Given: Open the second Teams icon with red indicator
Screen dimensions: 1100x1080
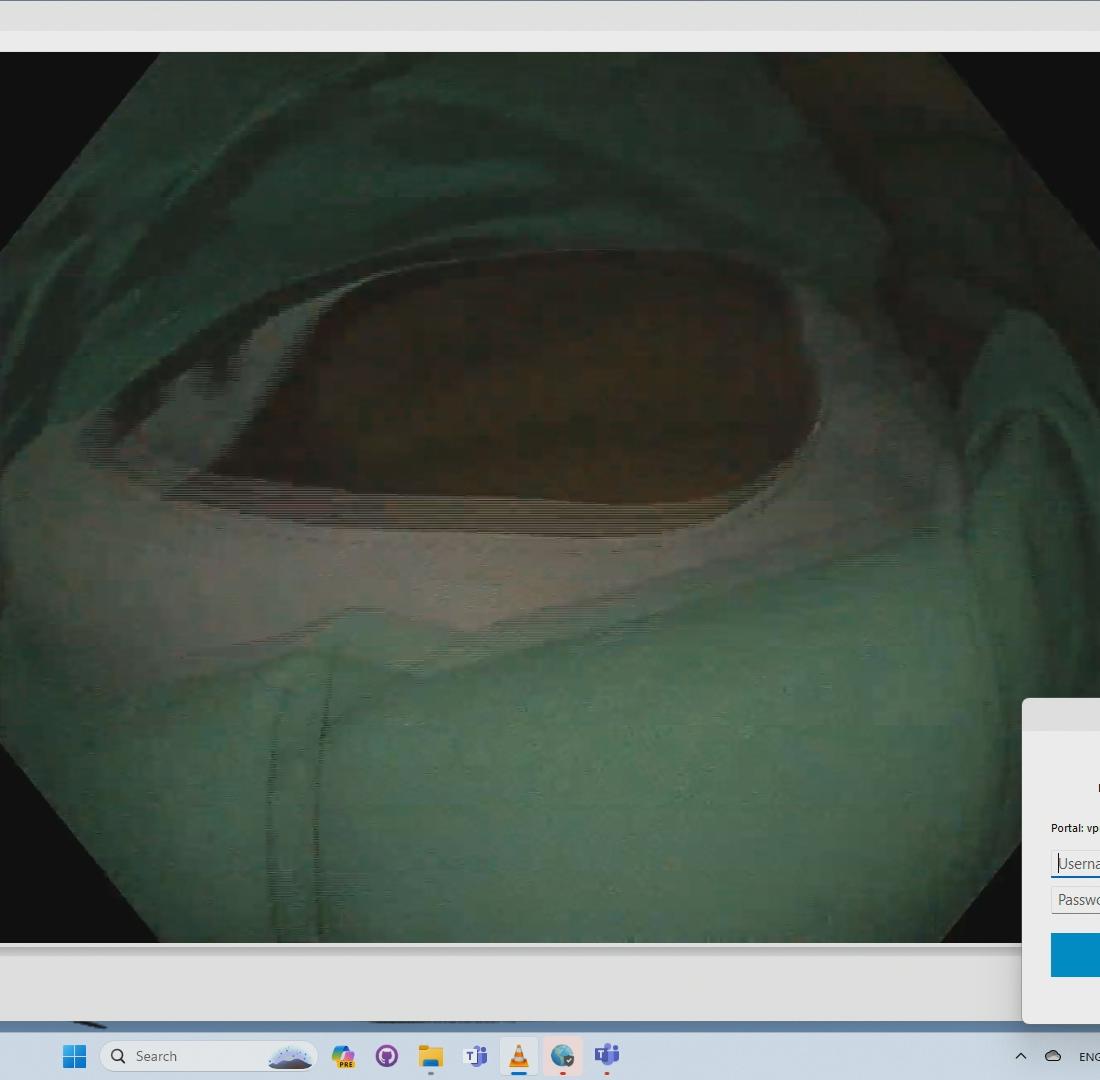Looking at the screenshot, I should tap(607, 1056).
